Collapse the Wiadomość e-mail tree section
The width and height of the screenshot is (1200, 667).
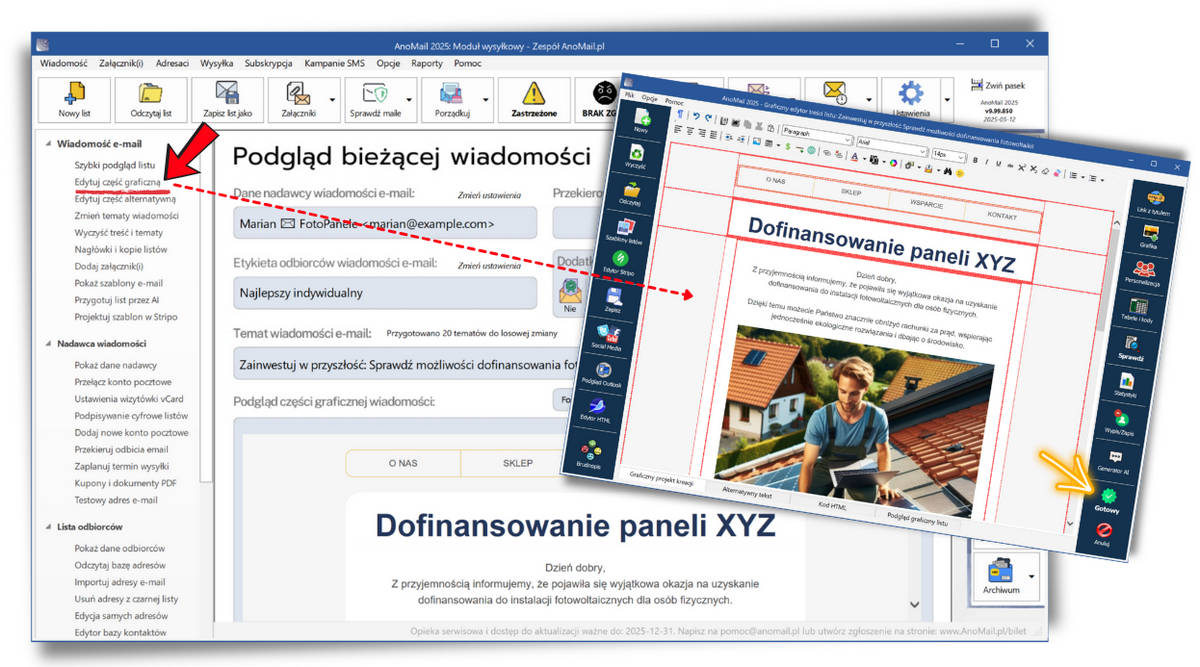pos(48,143)
